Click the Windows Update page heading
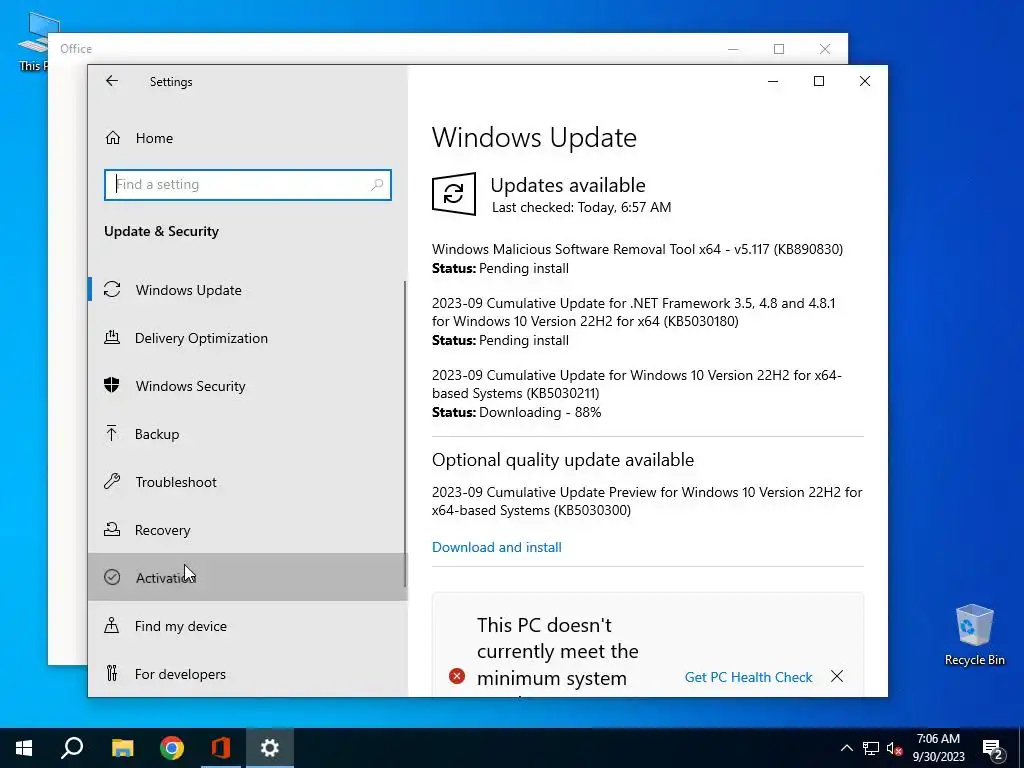The height and width of the screenshot is (768, 1024). [x=534, y=138]
